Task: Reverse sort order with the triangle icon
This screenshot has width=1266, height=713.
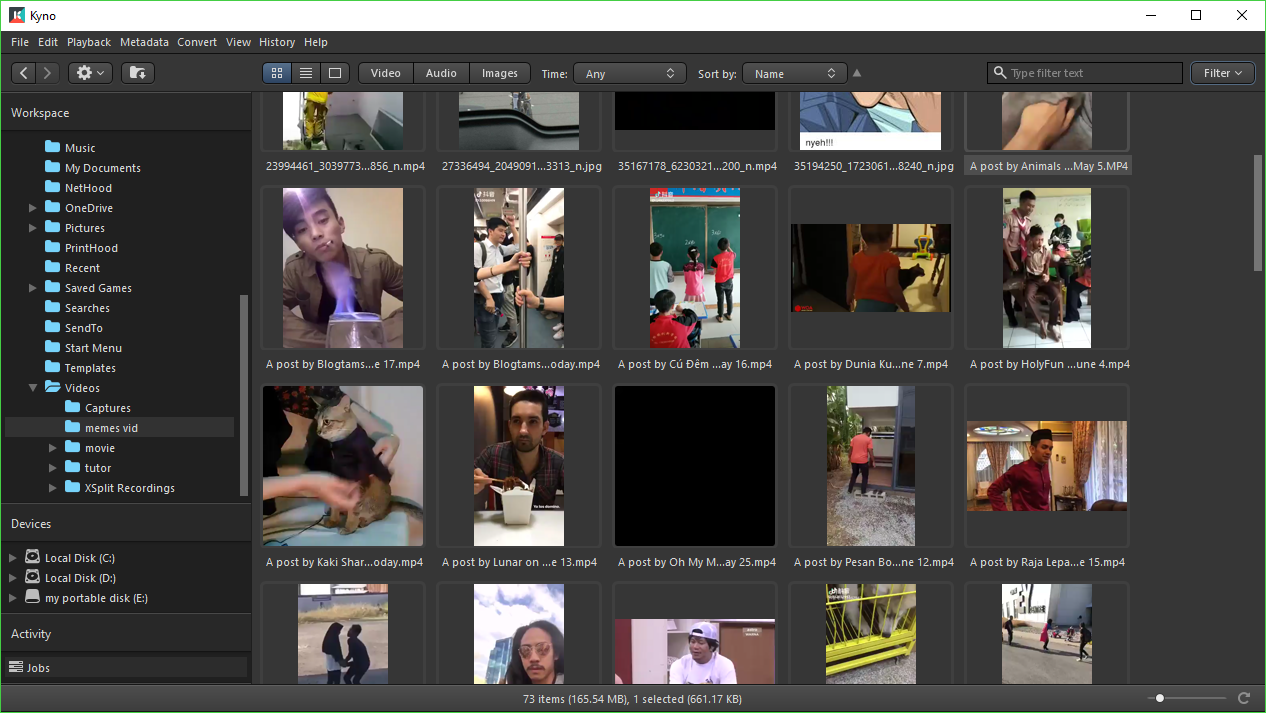Action: 857,73
